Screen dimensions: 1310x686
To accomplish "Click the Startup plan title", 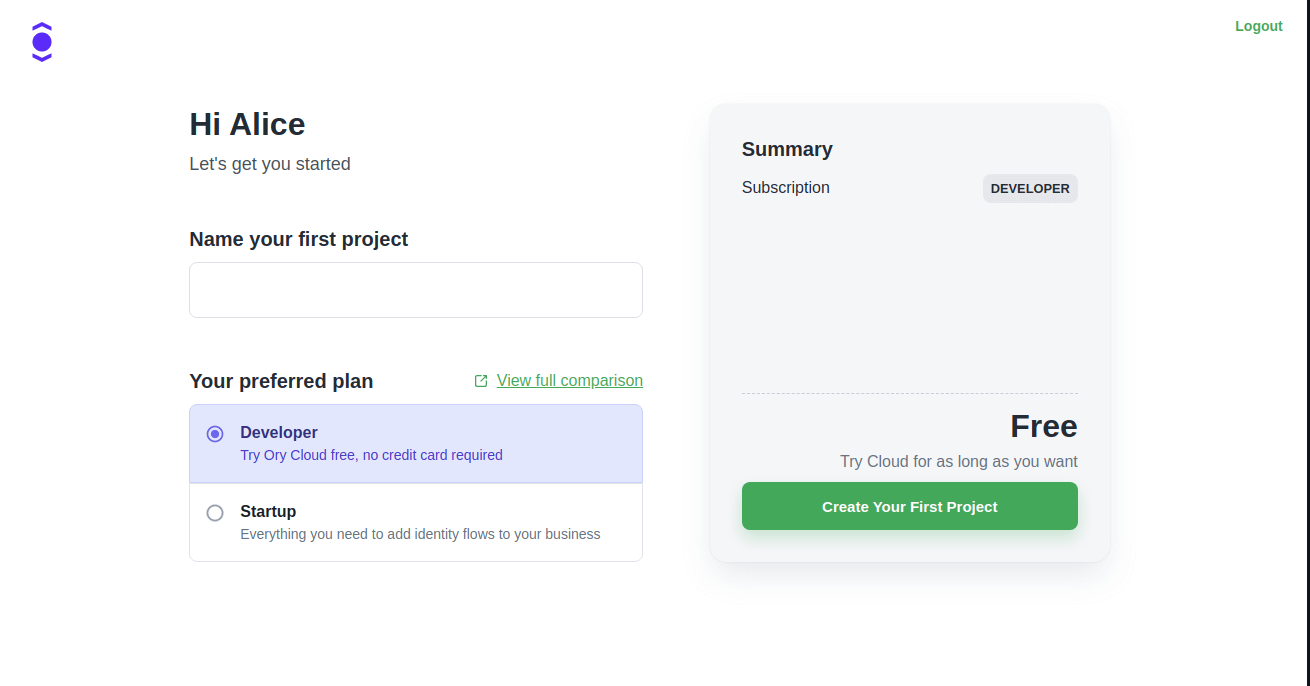I will [268, 511].
